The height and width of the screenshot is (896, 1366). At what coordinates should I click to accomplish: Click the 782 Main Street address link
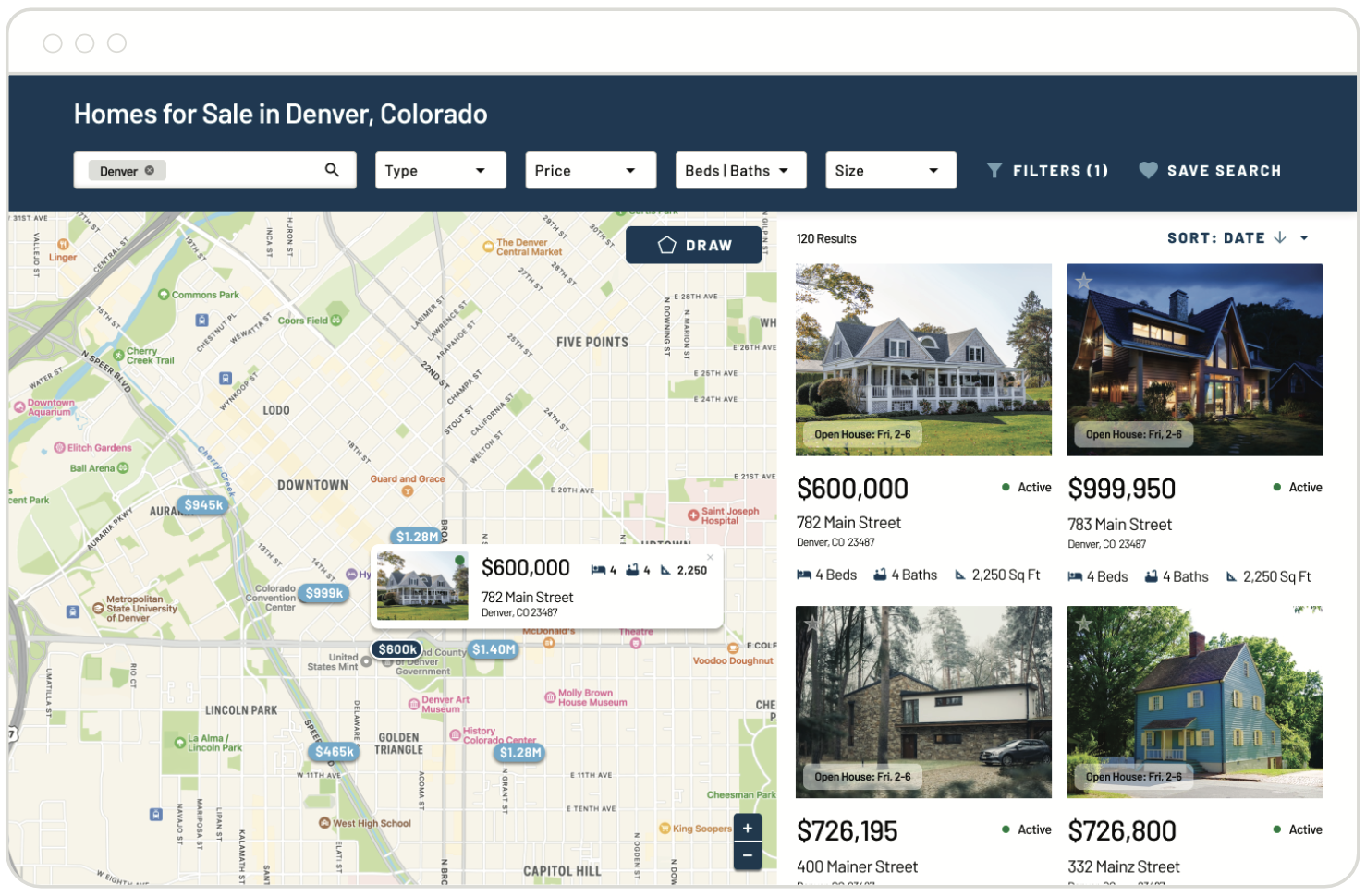[848, 523]
